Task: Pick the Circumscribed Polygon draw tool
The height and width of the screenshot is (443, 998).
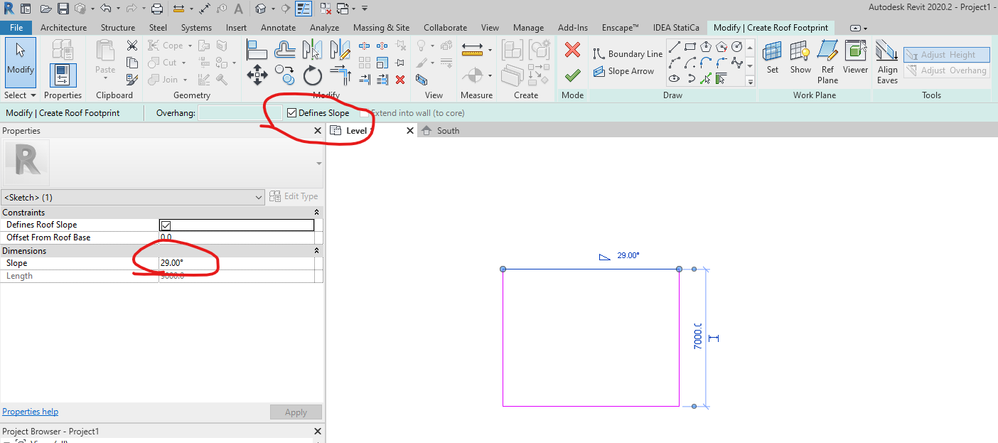Action: (721, 46)
